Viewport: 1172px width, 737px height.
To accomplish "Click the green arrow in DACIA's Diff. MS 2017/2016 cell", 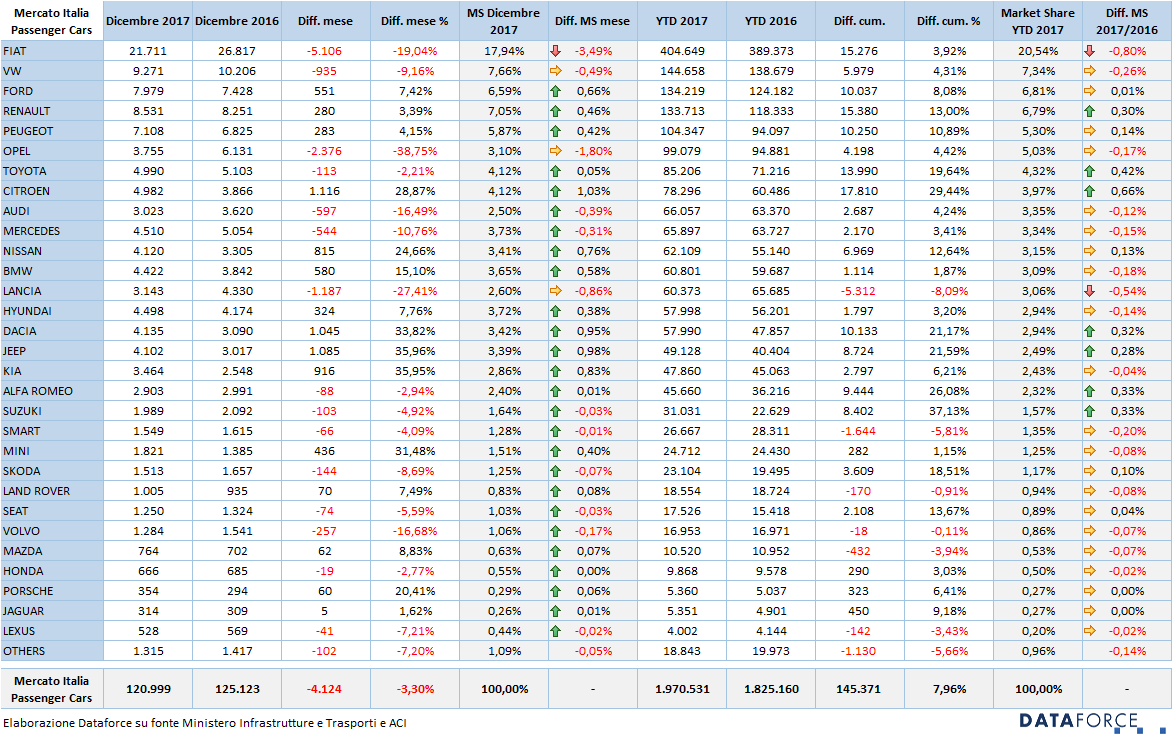I will [1090, 331].
